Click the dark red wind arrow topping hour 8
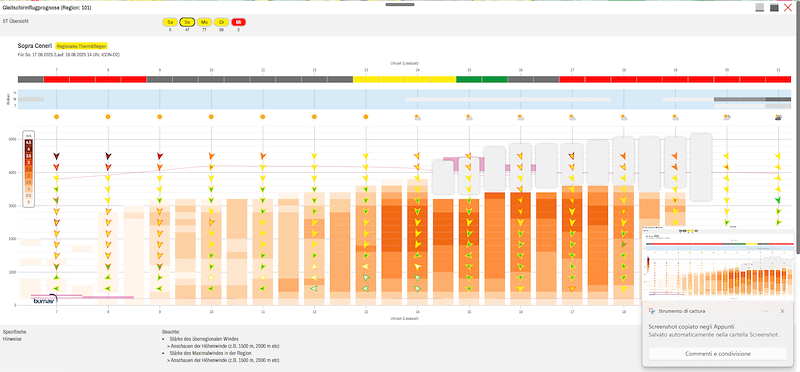 tap(108, 156)
